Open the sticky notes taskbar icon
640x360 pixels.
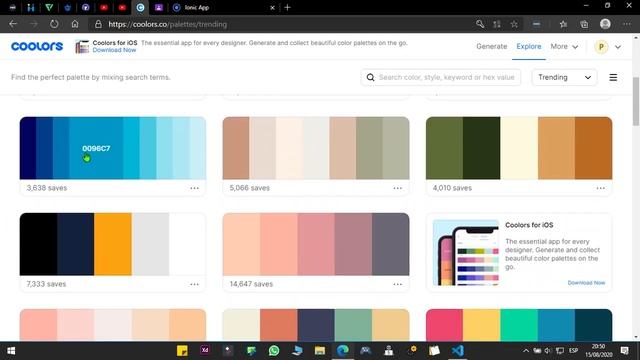pos(182,351)
